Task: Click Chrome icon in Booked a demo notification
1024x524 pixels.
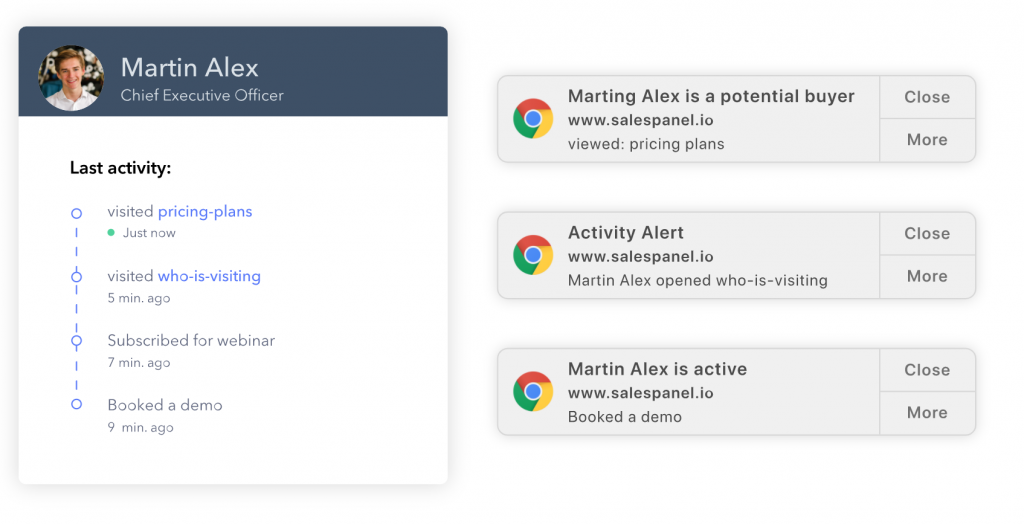Action: pos(533,391)
